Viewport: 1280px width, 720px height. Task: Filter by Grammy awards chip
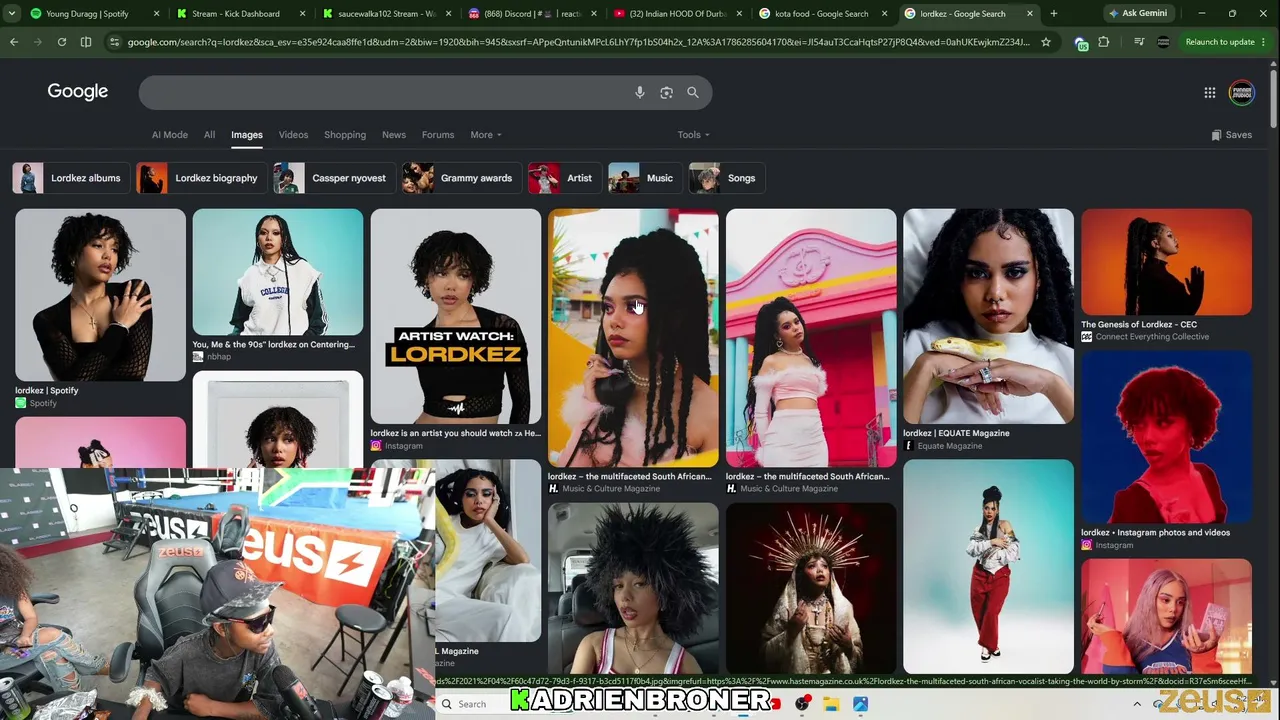pos(460,178)
